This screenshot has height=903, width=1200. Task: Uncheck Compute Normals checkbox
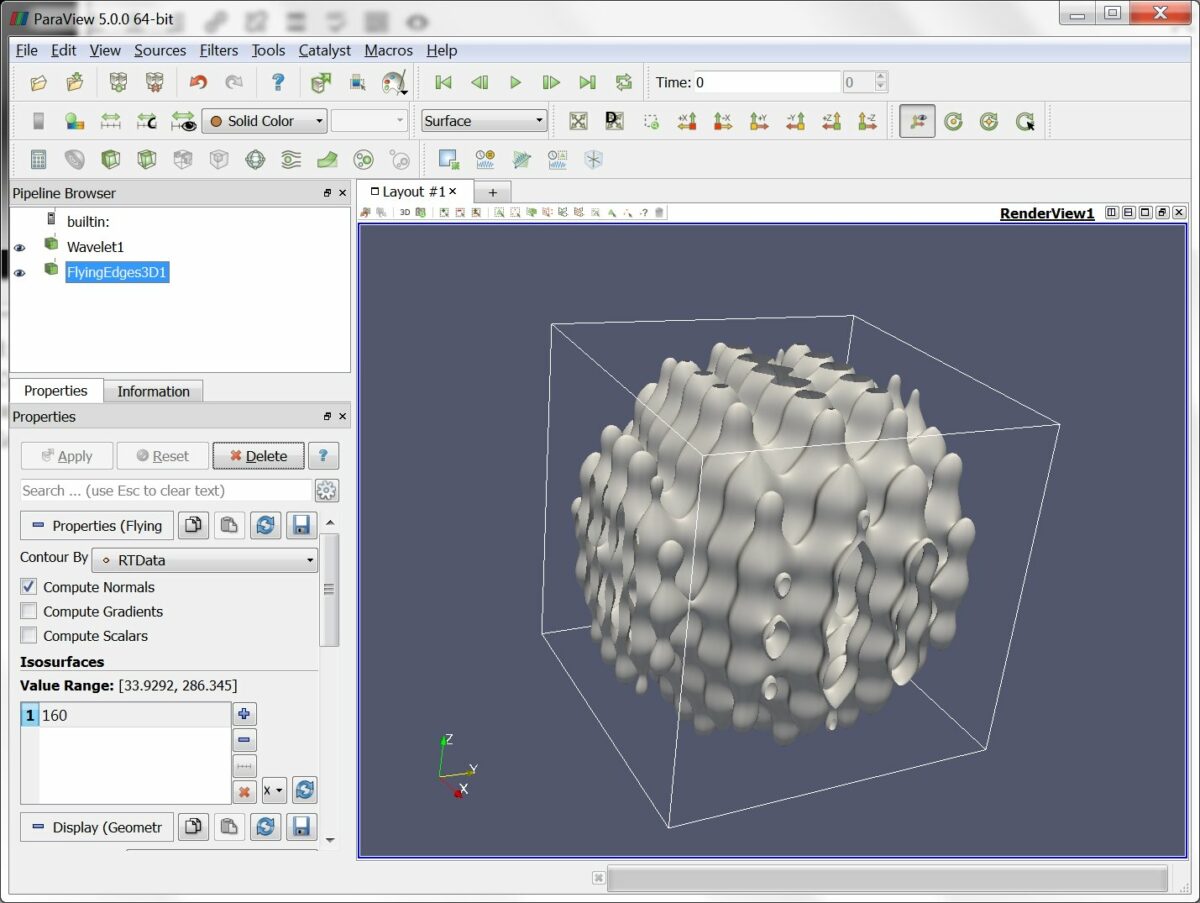(x=29, y=587)
